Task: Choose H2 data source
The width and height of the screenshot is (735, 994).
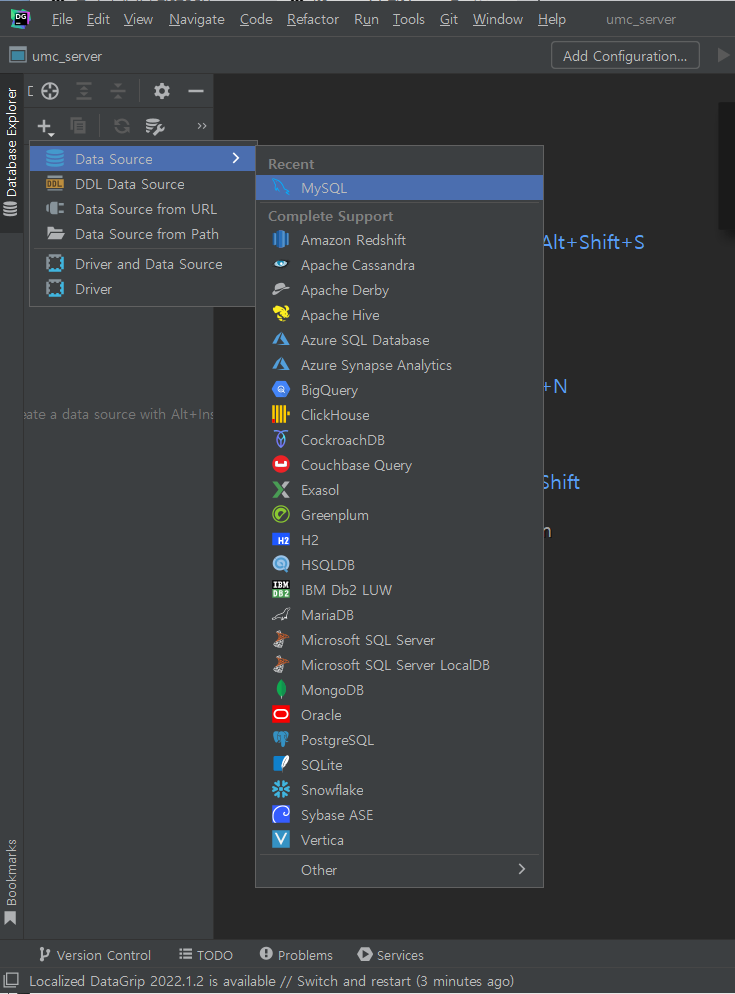Action: (x=400, y=540)
